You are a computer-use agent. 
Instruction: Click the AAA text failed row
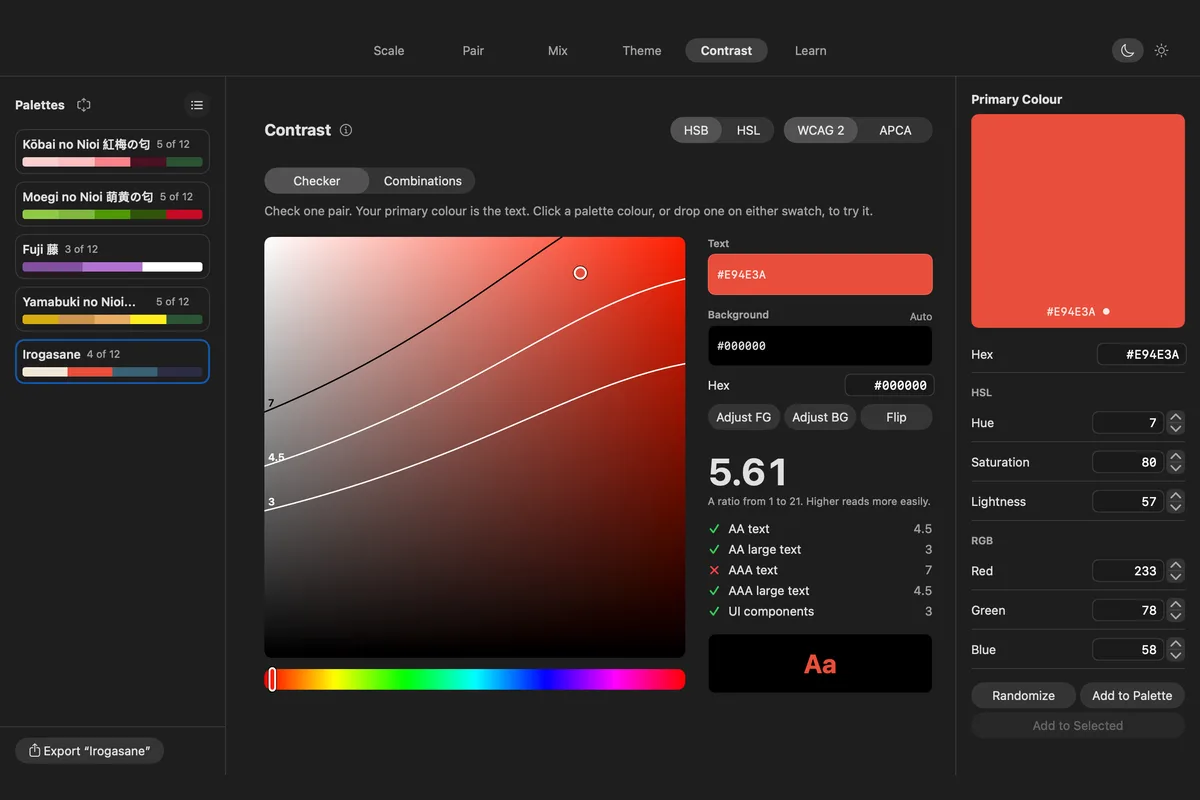click(820, 570)
